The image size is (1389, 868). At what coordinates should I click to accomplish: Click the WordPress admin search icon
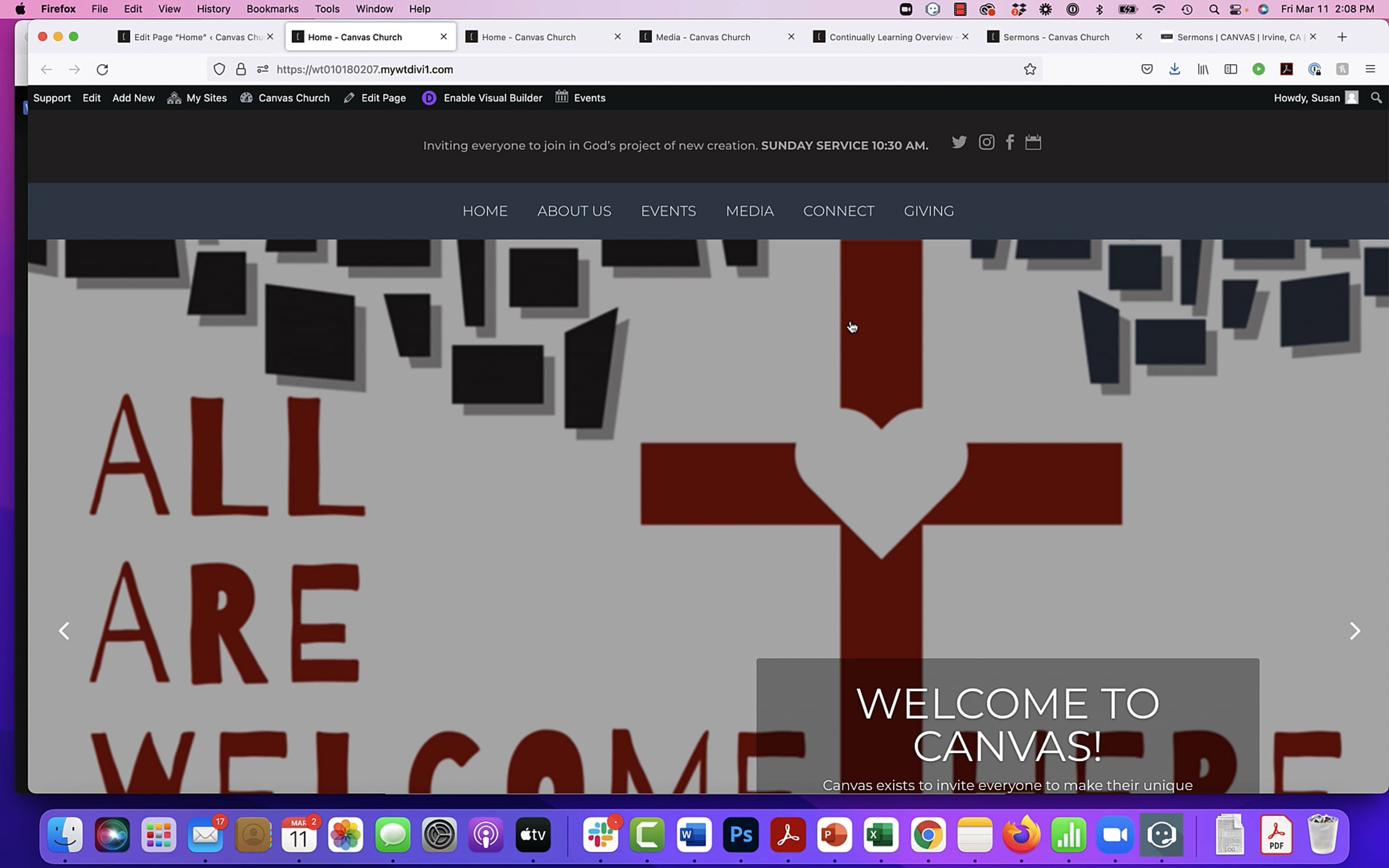(1376, 98)
